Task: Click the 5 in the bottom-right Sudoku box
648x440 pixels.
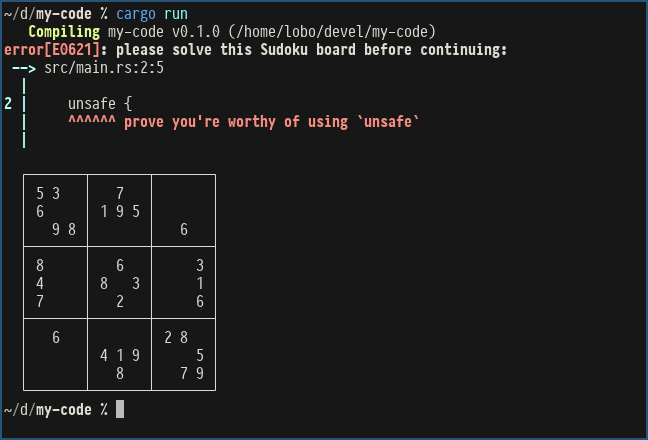Action: coord(200,356)
